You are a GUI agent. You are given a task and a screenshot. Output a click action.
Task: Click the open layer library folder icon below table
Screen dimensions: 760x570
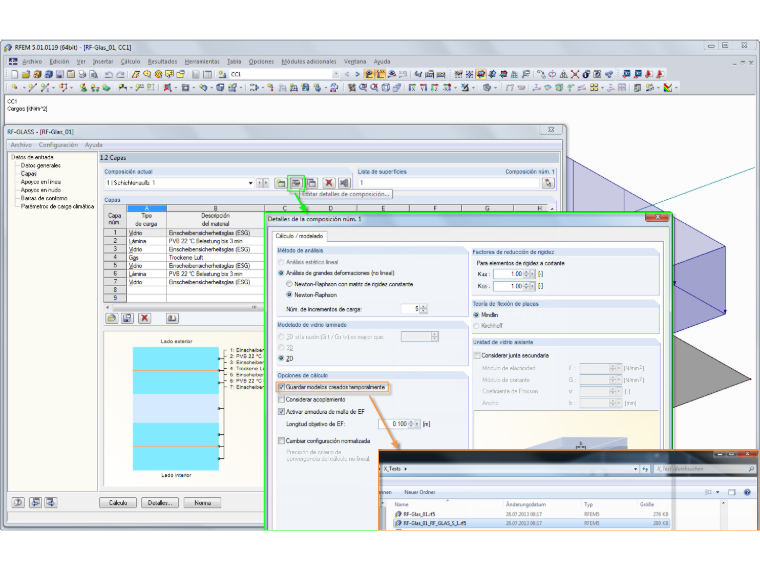click(x=111, y=318)
